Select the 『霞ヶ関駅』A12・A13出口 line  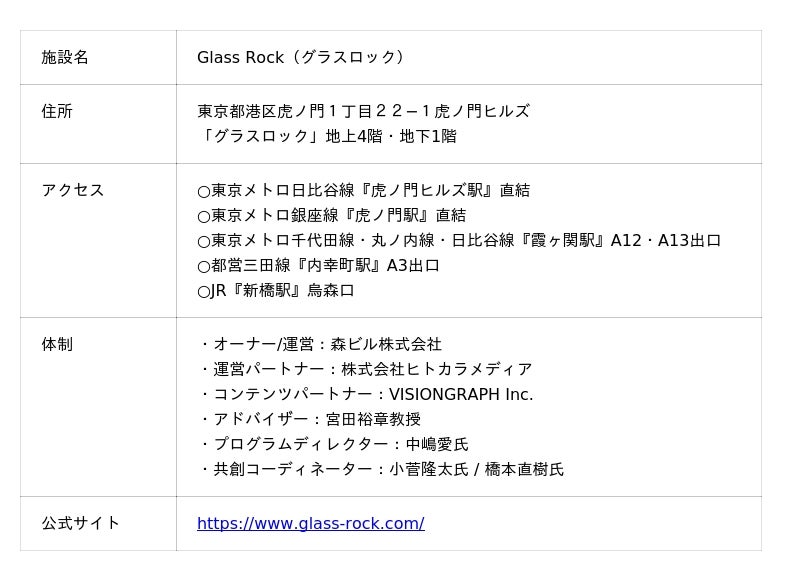point(459,240)
